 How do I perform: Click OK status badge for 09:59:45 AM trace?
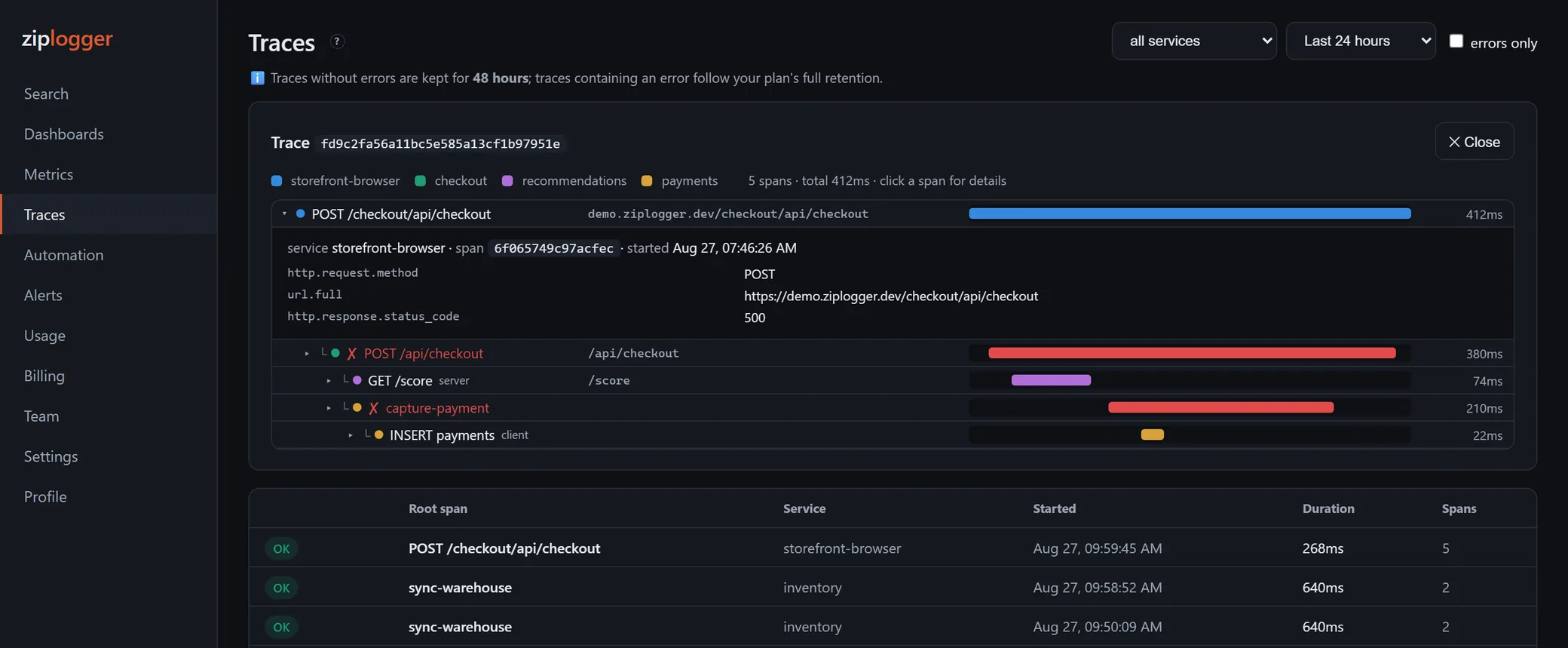(x=281, y=548)
